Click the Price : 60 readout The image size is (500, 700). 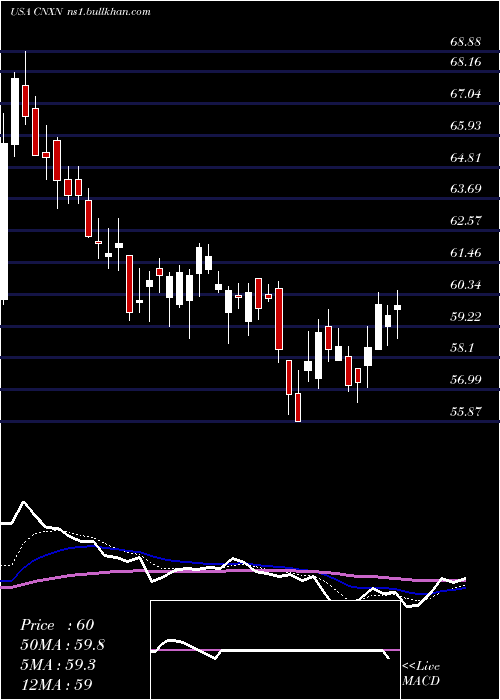coord(57,625)
